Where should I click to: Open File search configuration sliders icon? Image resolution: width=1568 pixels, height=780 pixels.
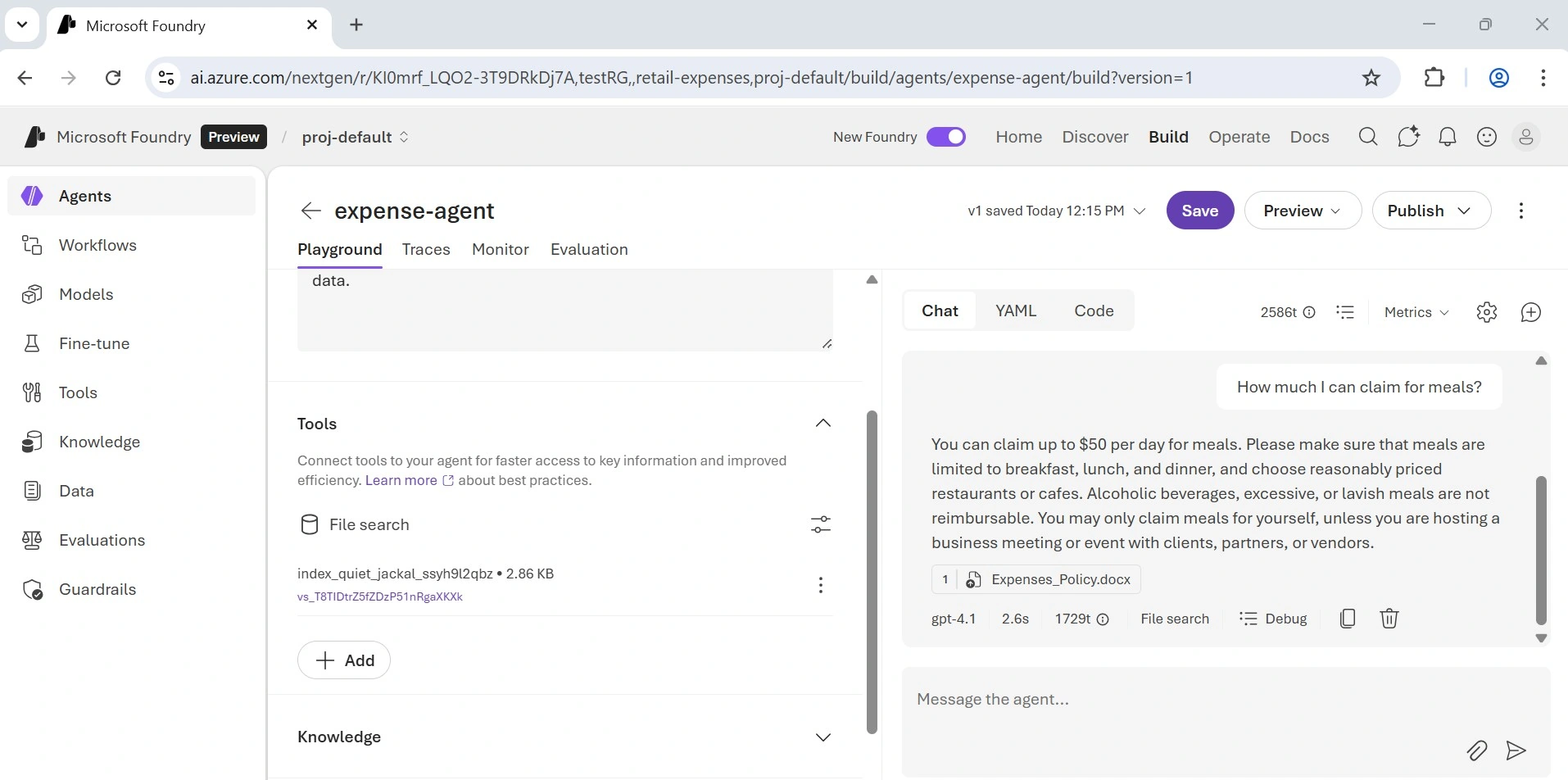pyautogui.click(x=821, y=524)
